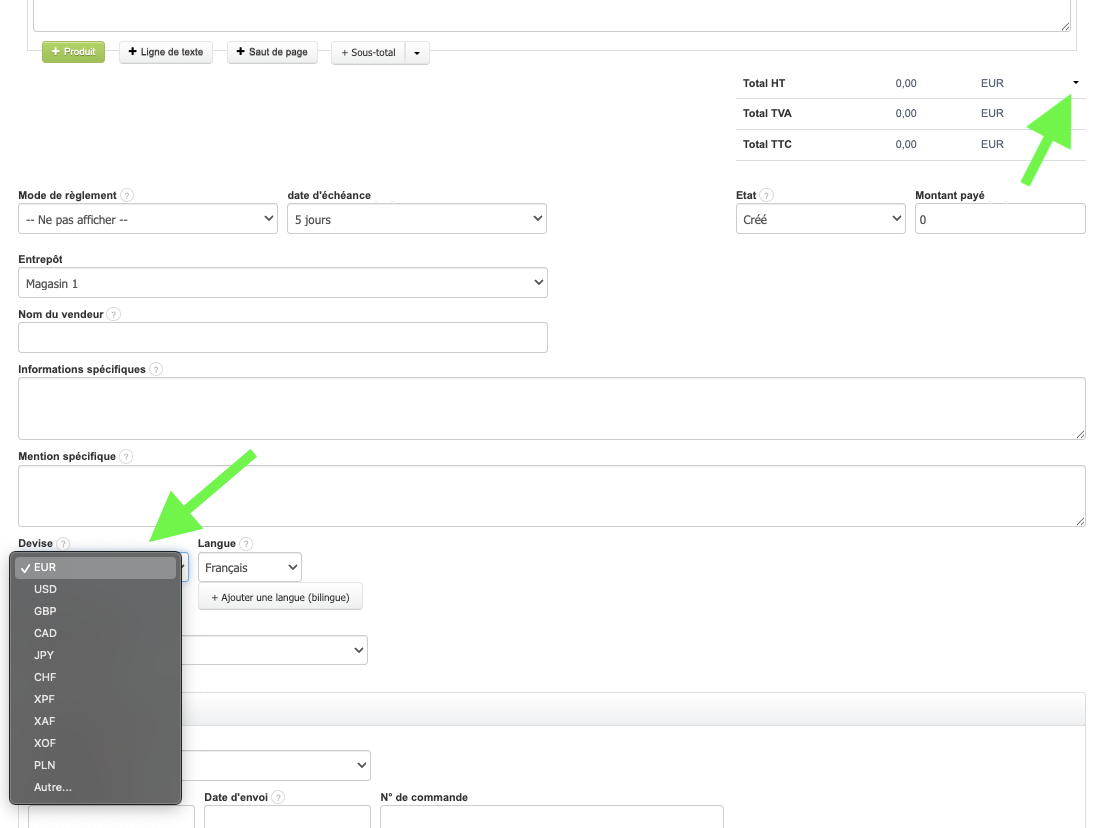This screenshot has width=1107, height=828.
Task: Open small arrow menu beside Total HT
Action: click(x=1075, y=83)
